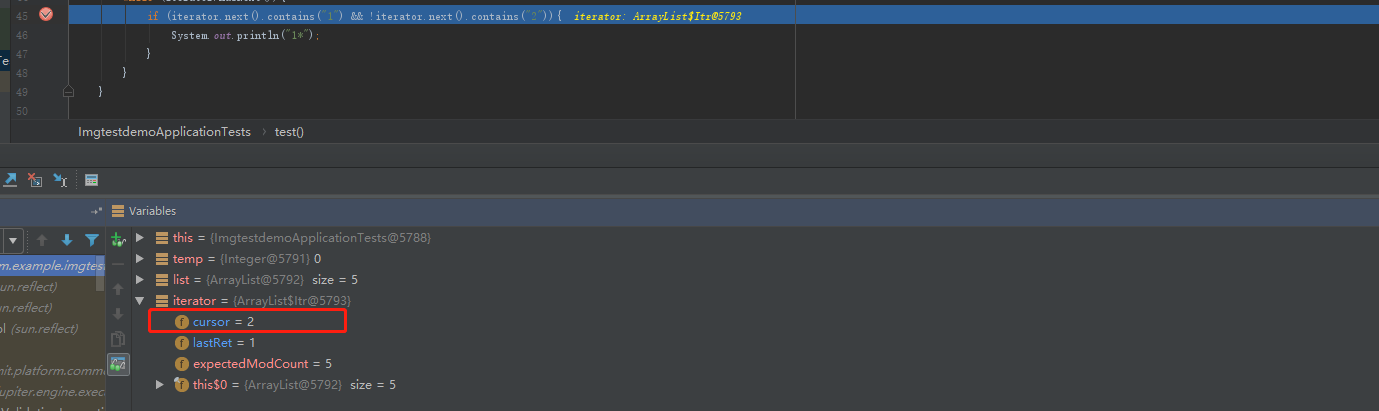This screenshot has width=1379, height=411.
Task: Select 'temp = {Integer@5791} 0' variable row
Action: (x=238, y=259)
